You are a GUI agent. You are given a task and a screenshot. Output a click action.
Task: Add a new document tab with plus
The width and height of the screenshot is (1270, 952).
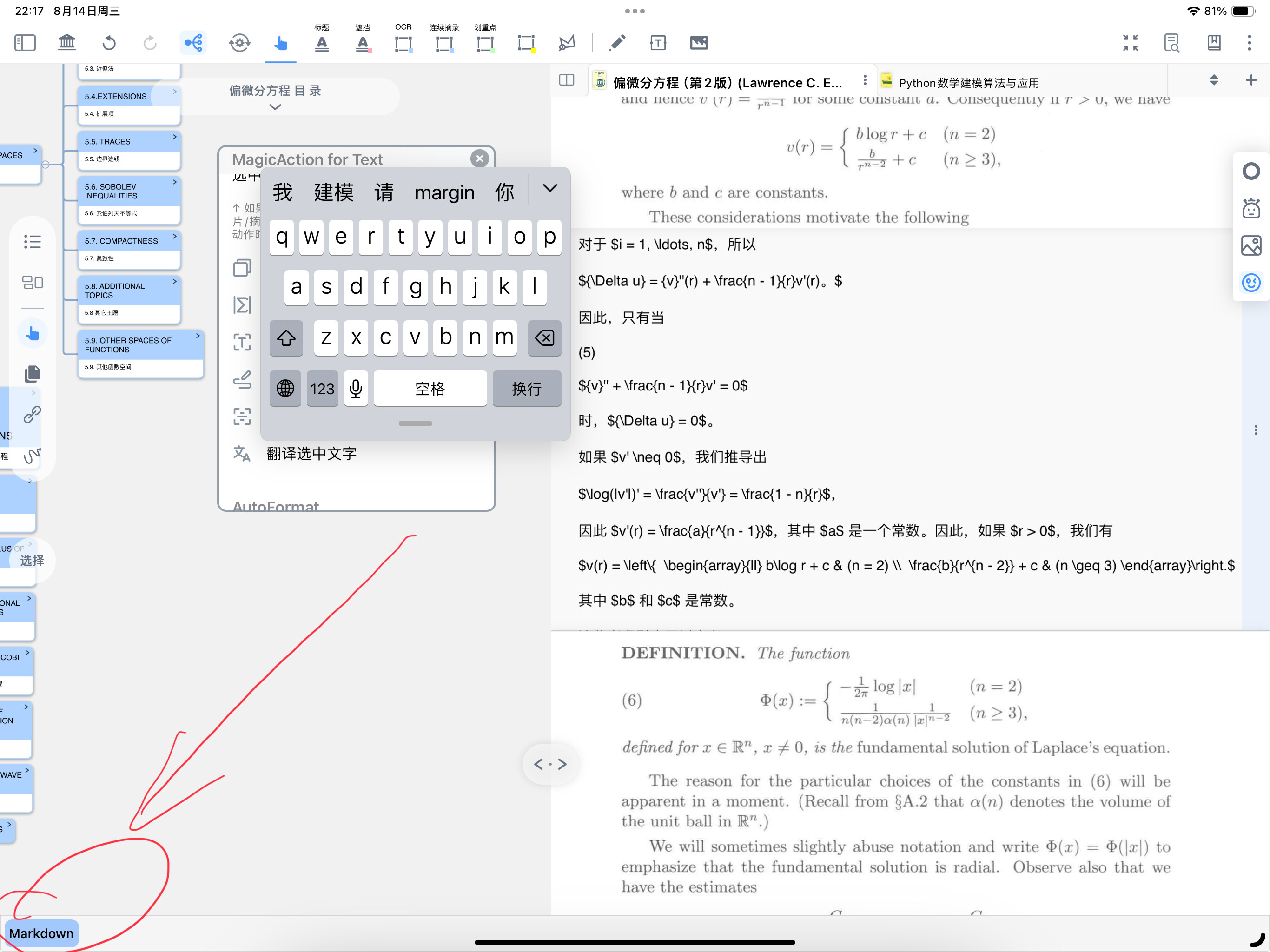point(1251,80)
